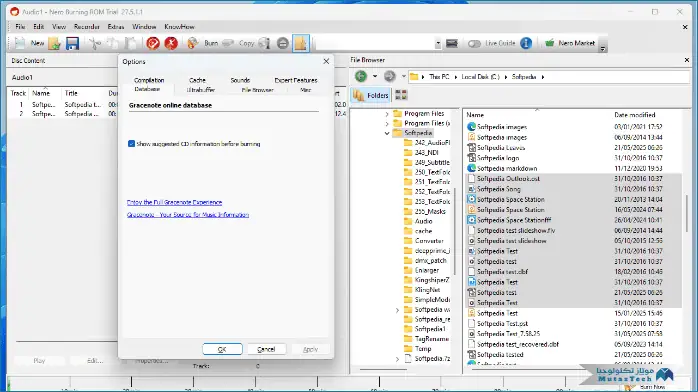The image size is (698, 392).
Task: Open the Recorder menu
Action: [x=86, y=27]
